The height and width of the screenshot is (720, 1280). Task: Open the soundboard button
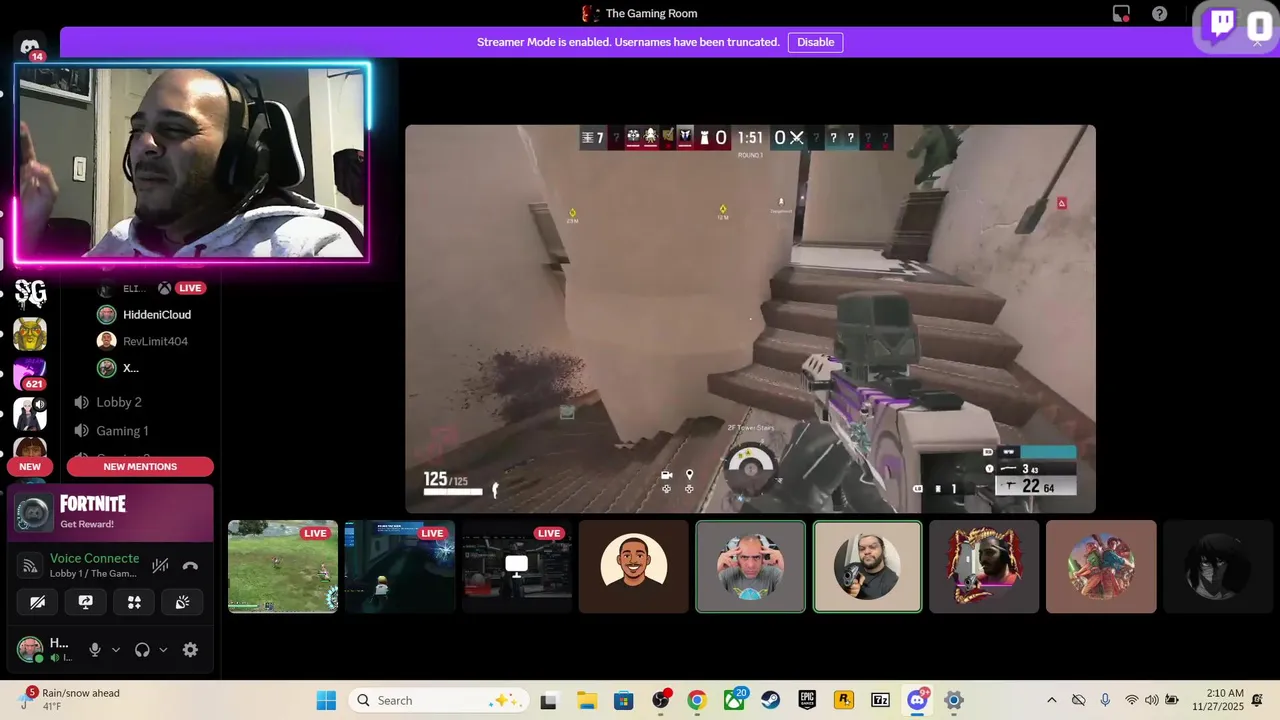coord(182,602)
